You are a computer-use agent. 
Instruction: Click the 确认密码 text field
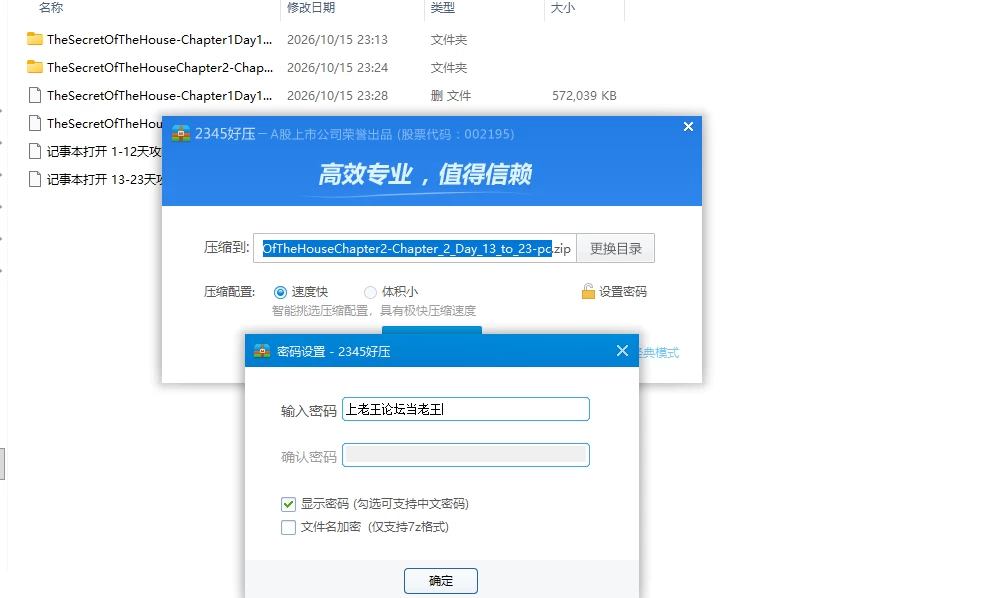click(466, 455)
